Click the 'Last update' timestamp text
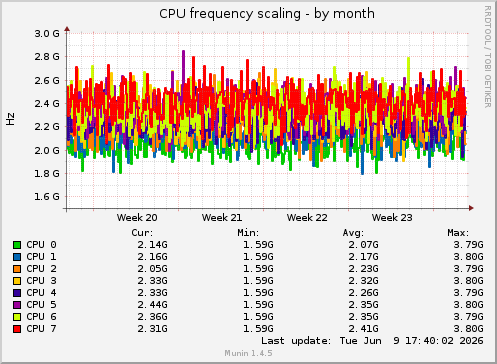This screenshot has height=364, width=497. click(372, 341)
